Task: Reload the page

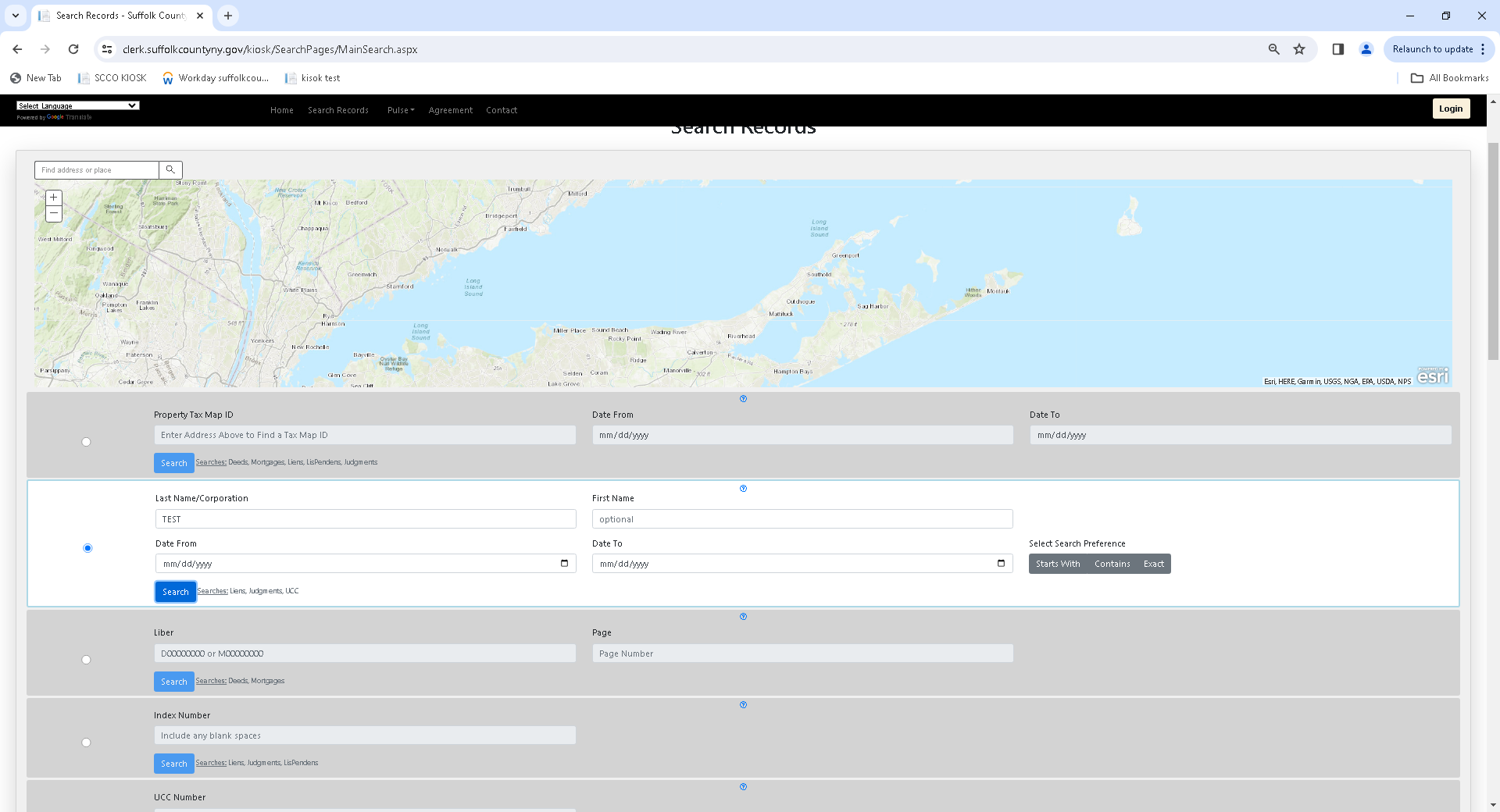Action: point(73,49)
